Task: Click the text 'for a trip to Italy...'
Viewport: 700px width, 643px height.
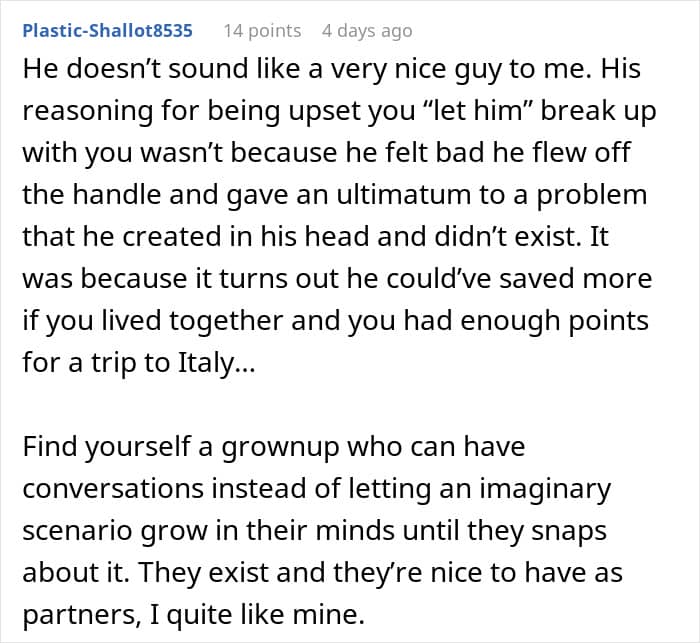Action: [139, 363]
